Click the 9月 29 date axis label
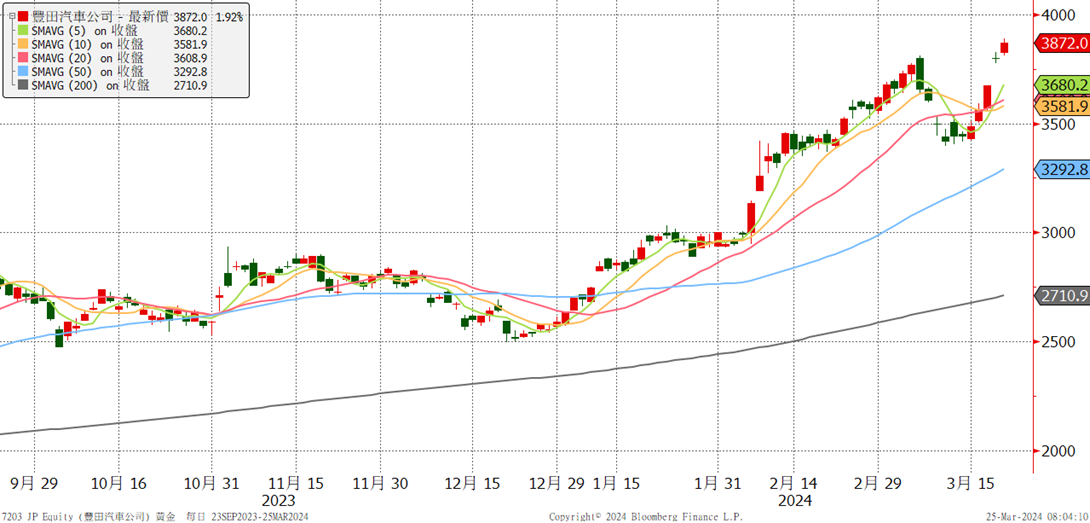1090x523 pixels. (33, 484)
